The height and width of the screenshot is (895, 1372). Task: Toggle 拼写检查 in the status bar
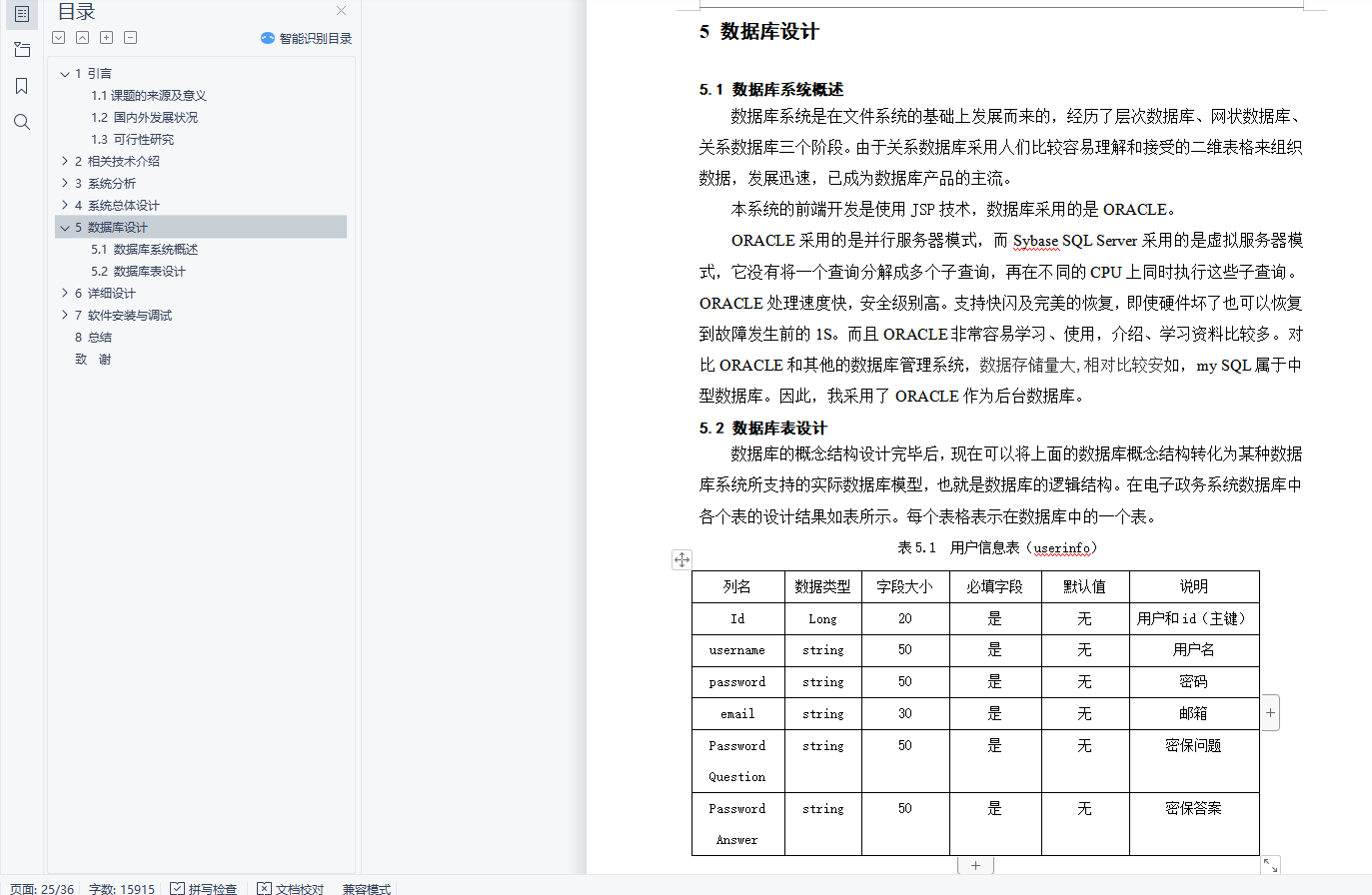click(x=204, y=888)
